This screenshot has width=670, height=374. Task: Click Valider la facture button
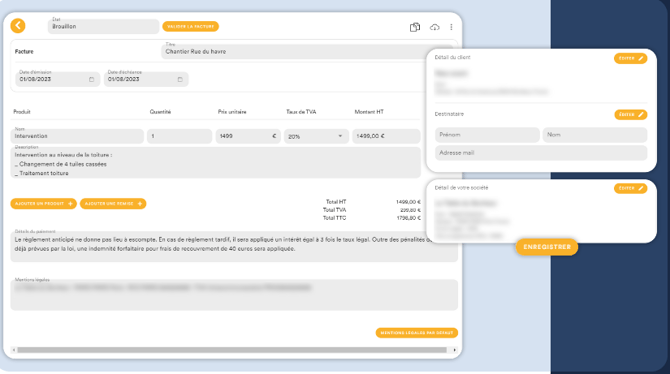[x=191, y=27]
